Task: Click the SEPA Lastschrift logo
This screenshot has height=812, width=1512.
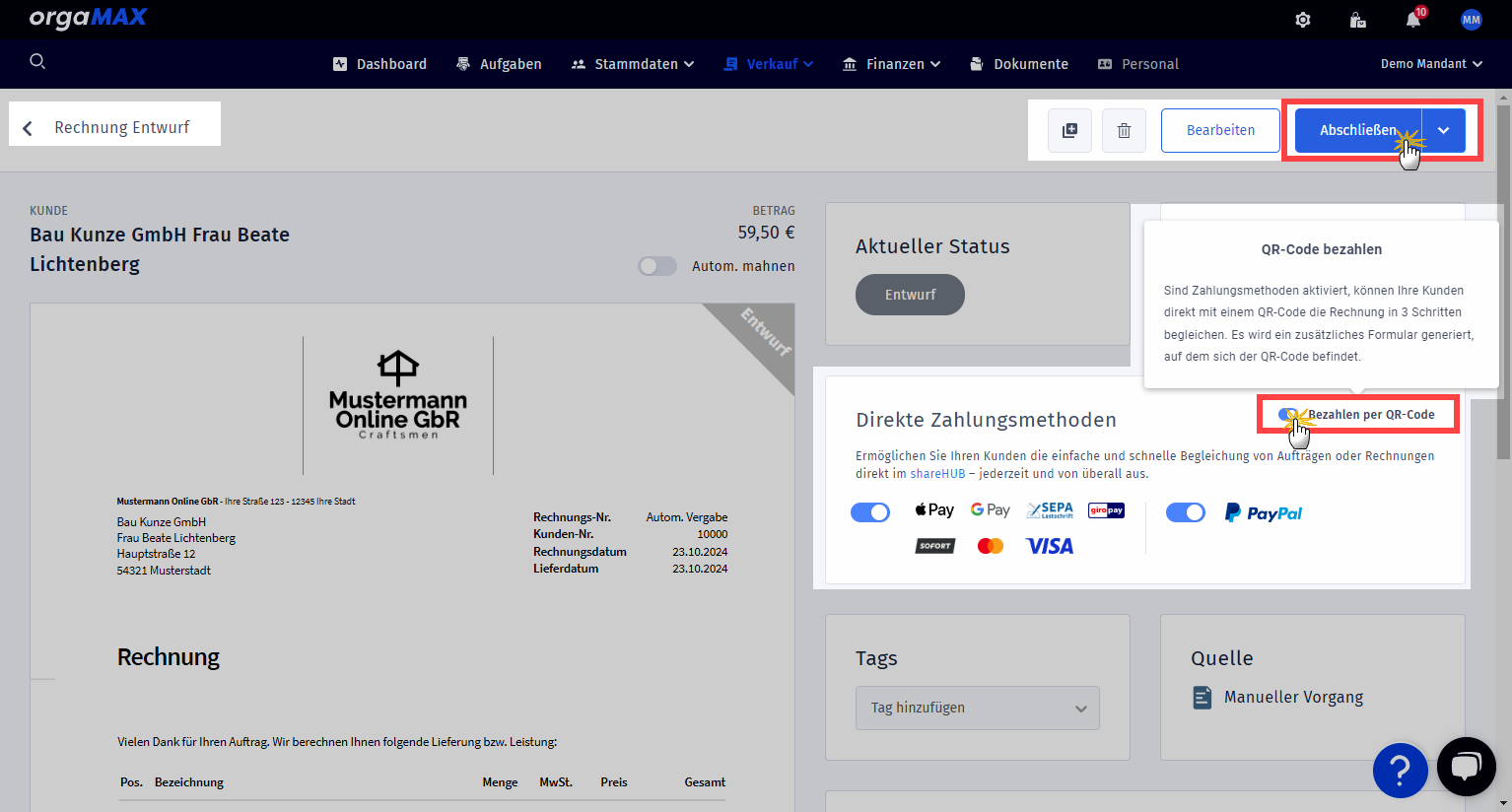Action: (x=1050, y=509)
